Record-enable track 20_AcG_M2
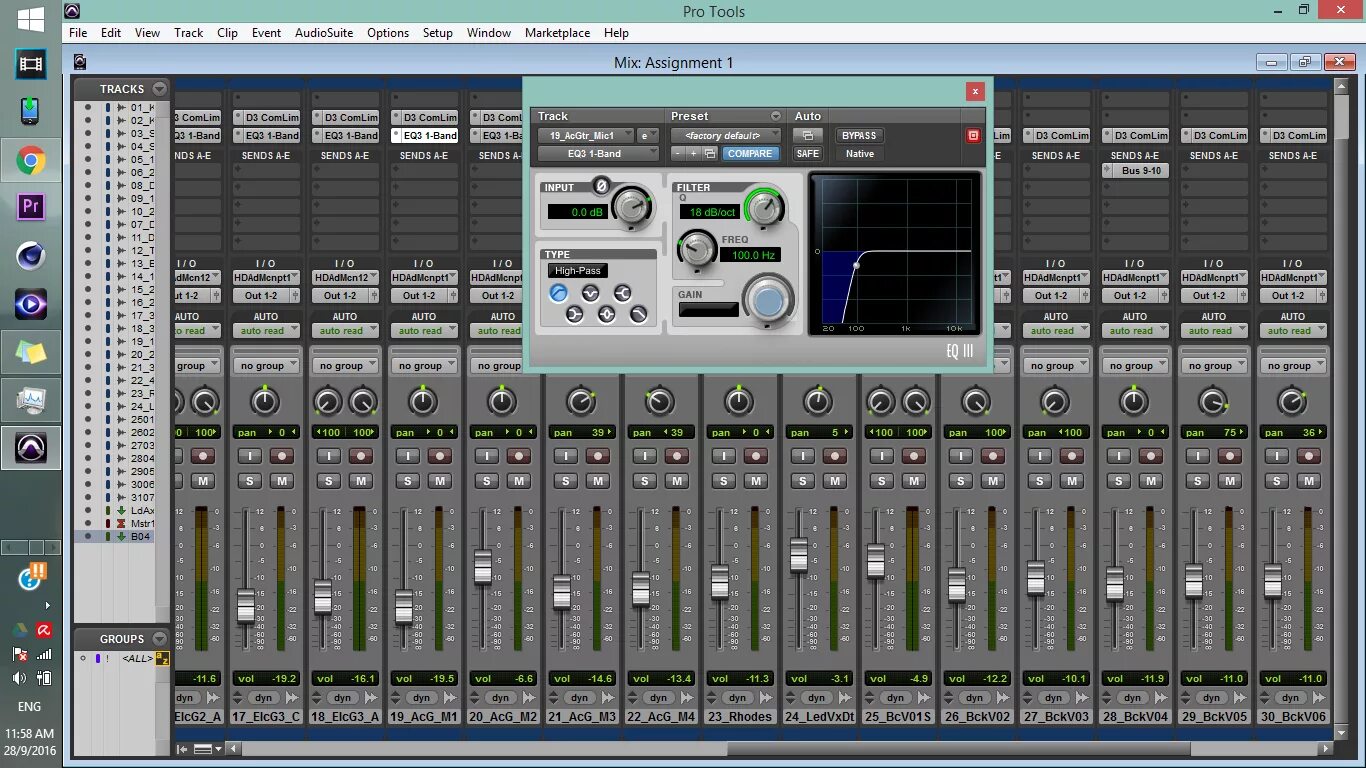Viewport: 1366px width, 768px height. point(519,456)
